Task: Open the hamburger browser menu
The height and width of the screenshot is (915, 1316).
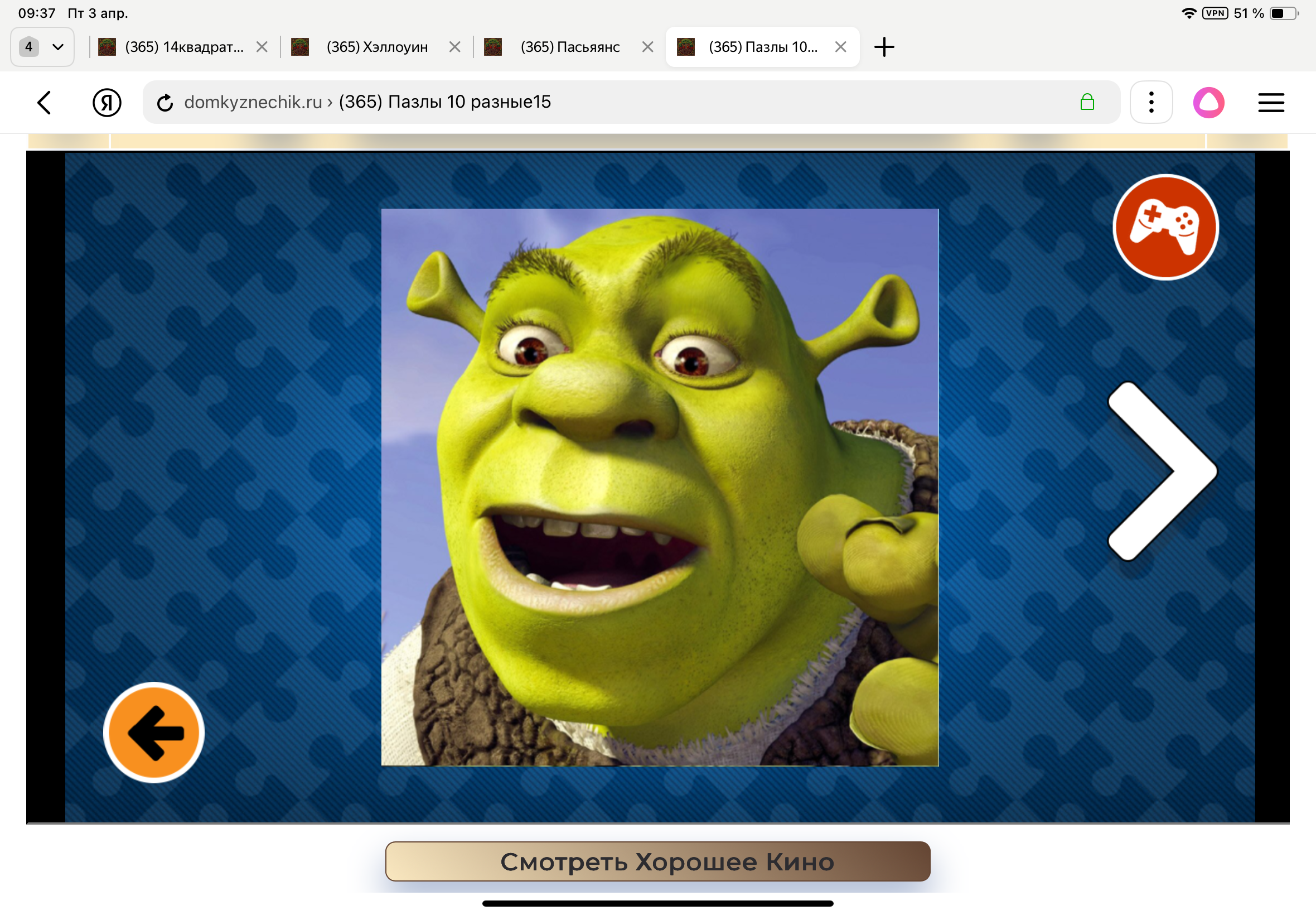Action: (1271, 103)
